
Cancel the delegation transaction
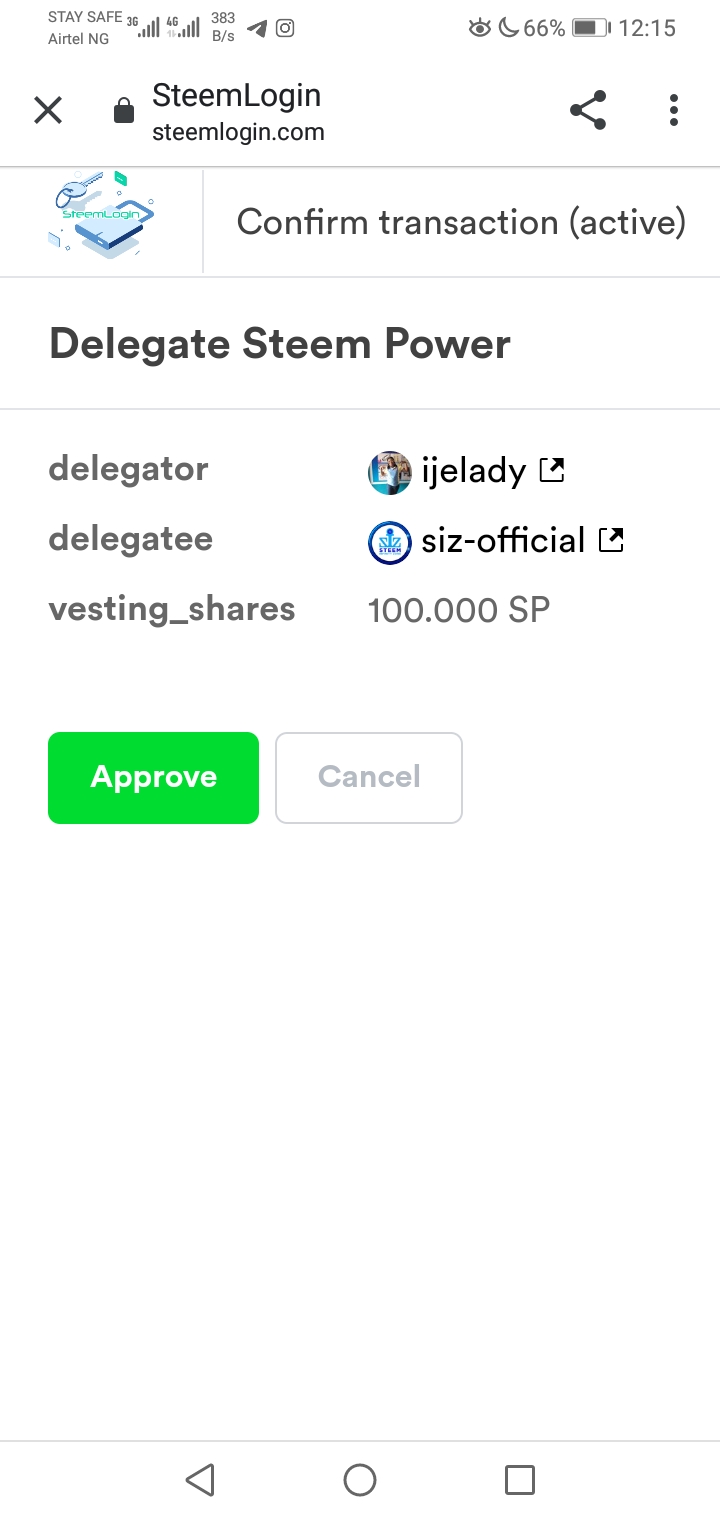point(369,778)
